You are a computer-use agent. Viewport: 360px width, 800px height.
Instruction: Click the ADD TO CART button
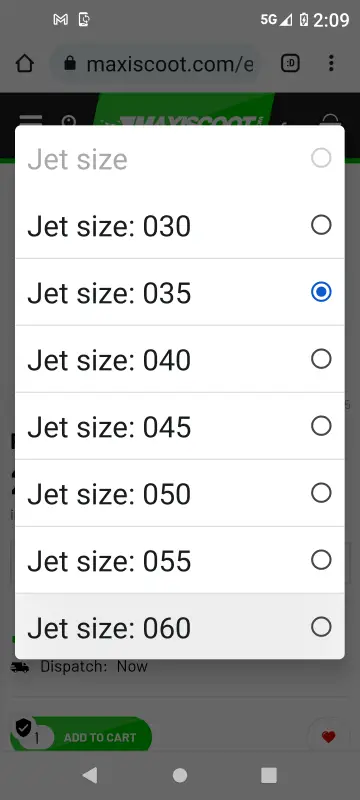pos(100,737)
